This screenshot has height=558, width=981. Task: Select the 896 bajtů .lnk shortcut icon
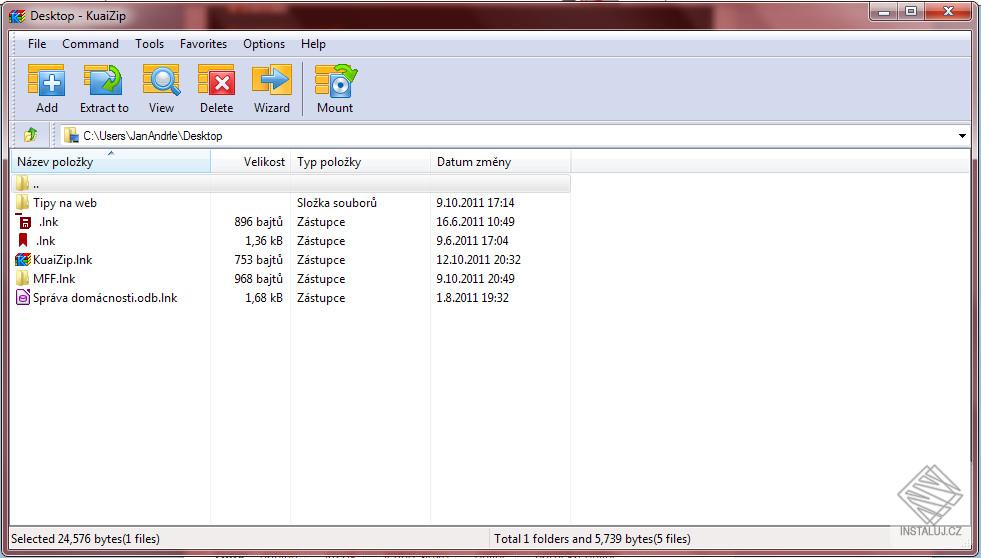click(x=24, y=221)
